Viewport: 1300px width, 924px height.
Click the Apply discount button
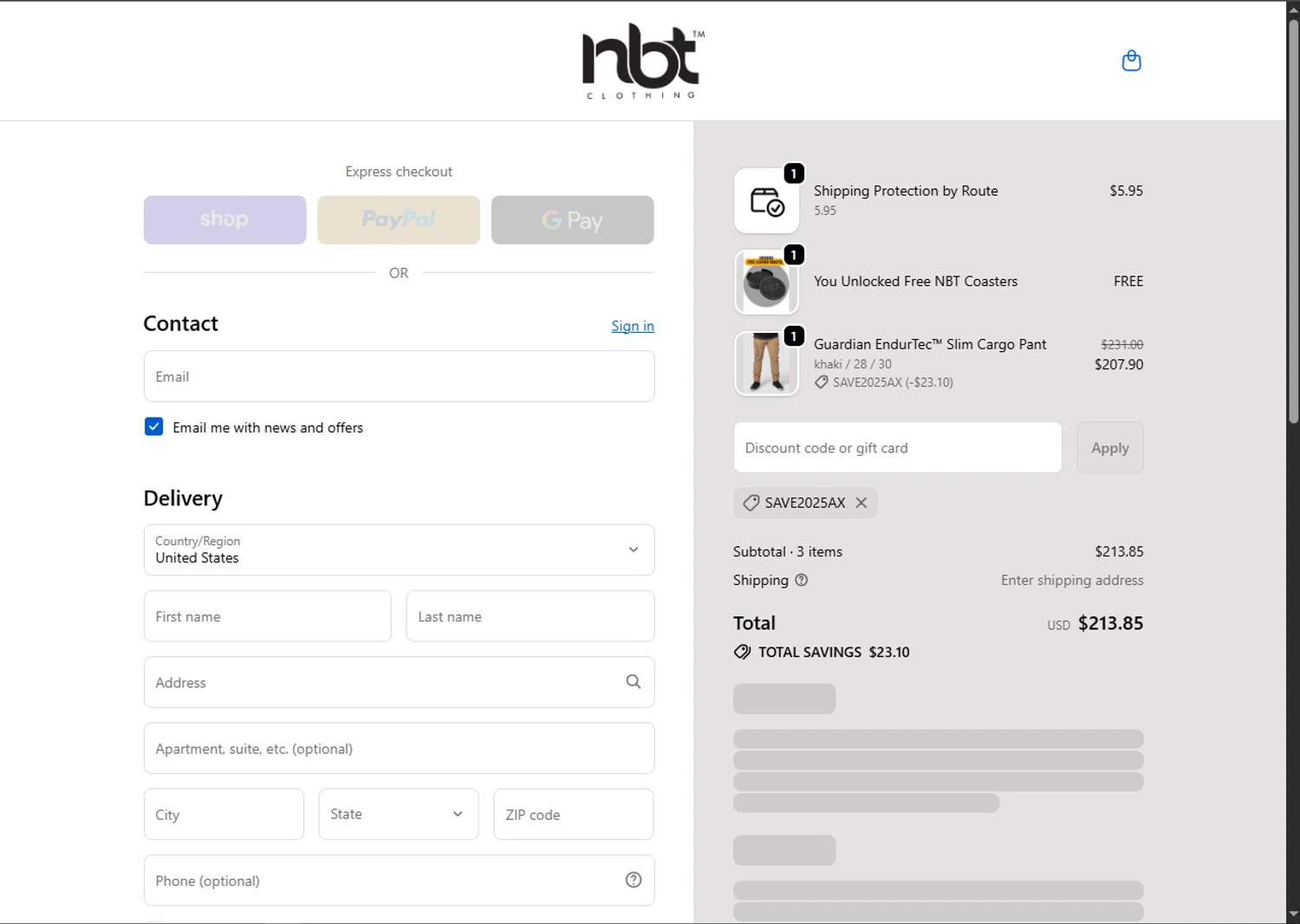coord(1110,447)
